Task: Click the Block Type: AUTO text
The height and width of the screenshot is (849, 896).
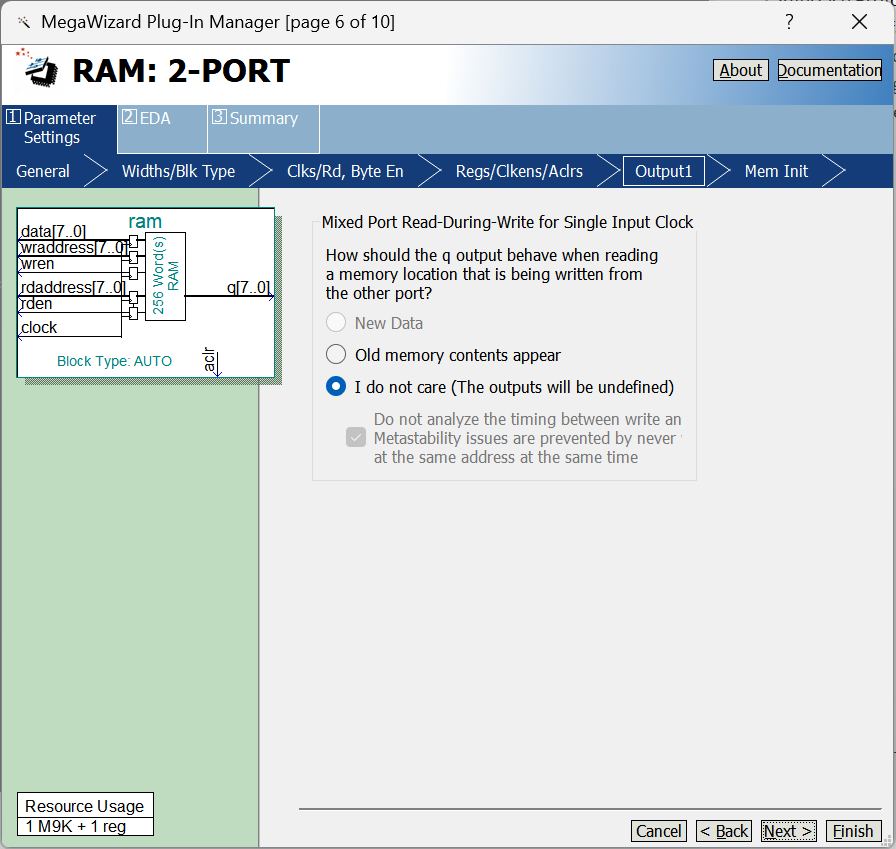Action: pos(114,361)
